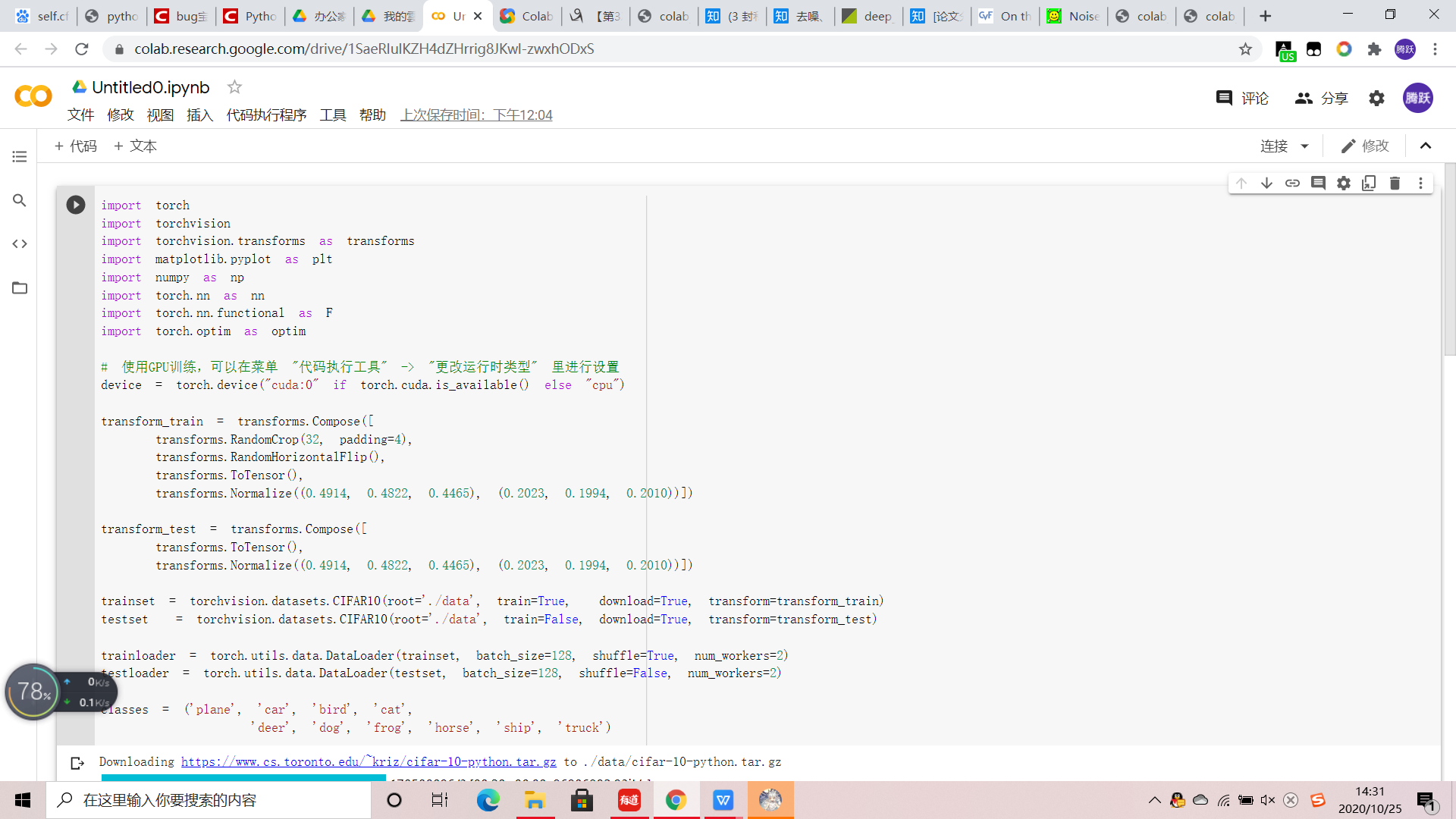The height and width of the screenshot is (819, 1456).
Task: Open the table of contents sidebar icon
Action: [20, 156]
